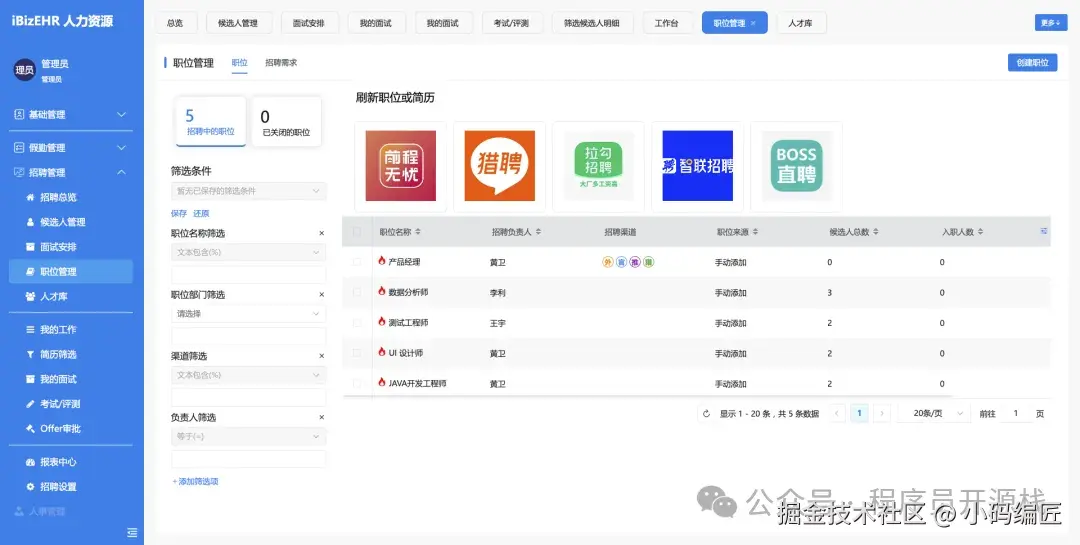Open 简历筛选 in the sidebar
The width and height of the screenshot is (1080, 545).
point(71,354)
